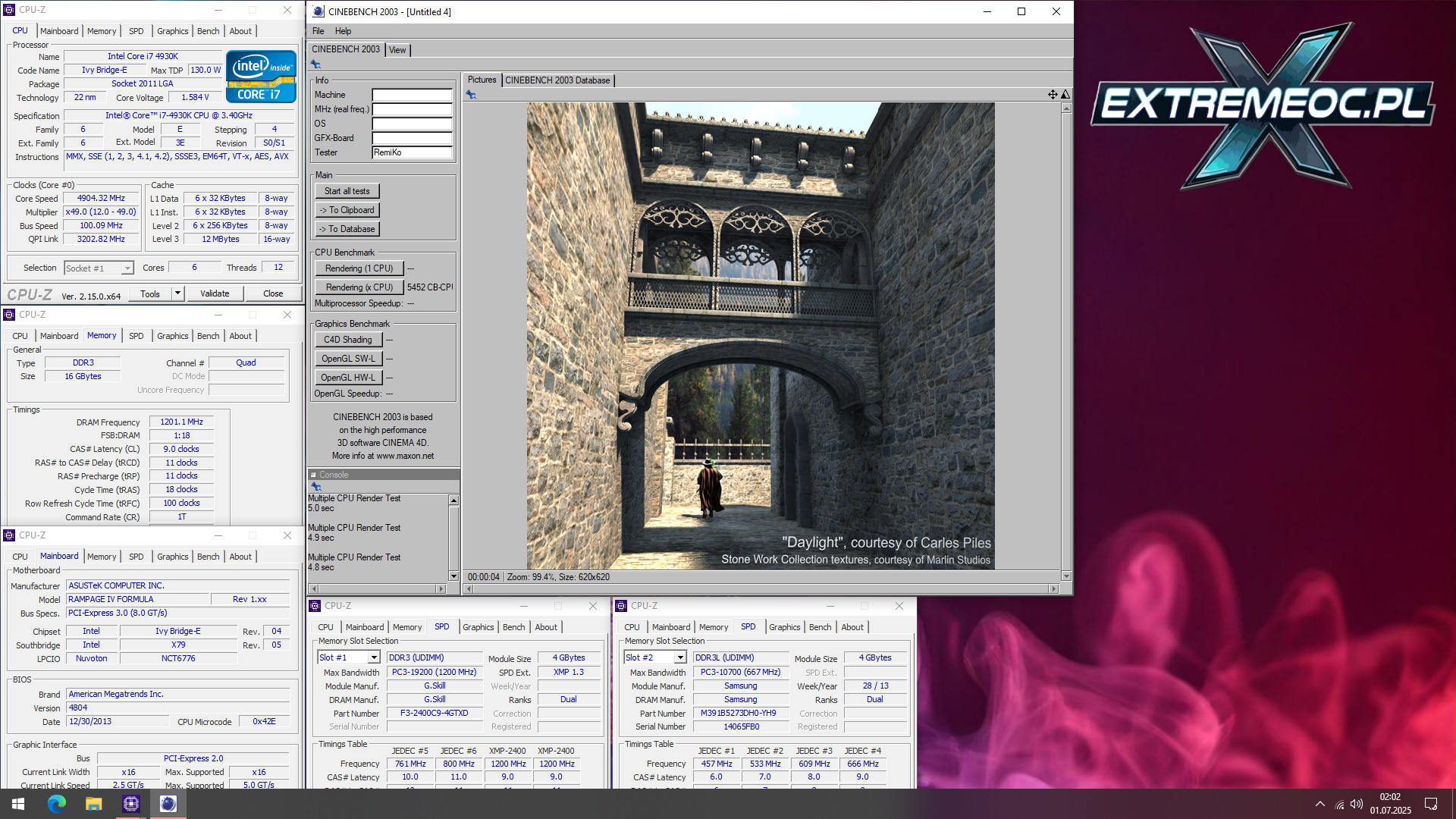
Task: Open the Tools dropdown arrow in CPU-Z
Action: pos(177,293)
